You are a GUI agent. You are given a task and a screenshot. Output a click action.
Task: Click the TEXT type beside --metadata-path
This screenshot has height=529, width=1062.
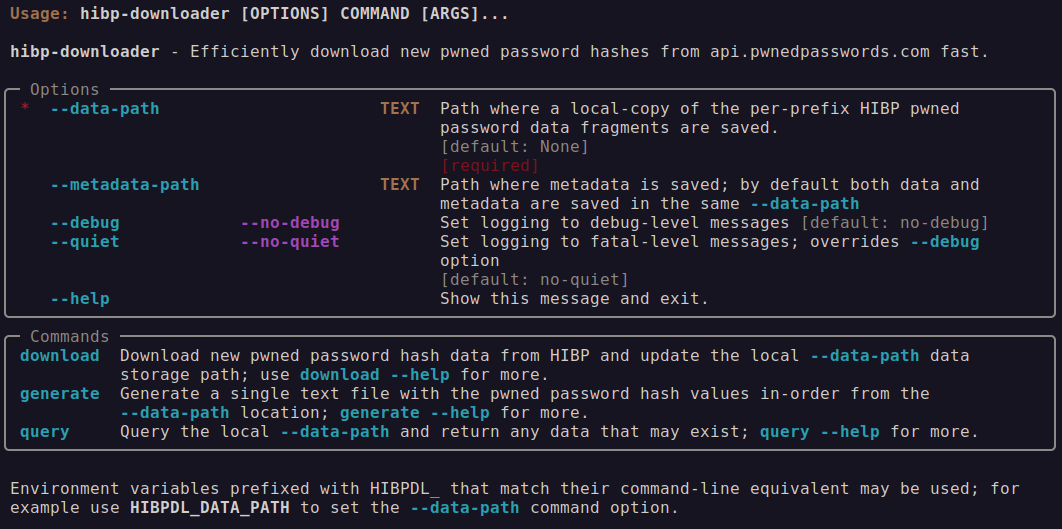point(400,184)
